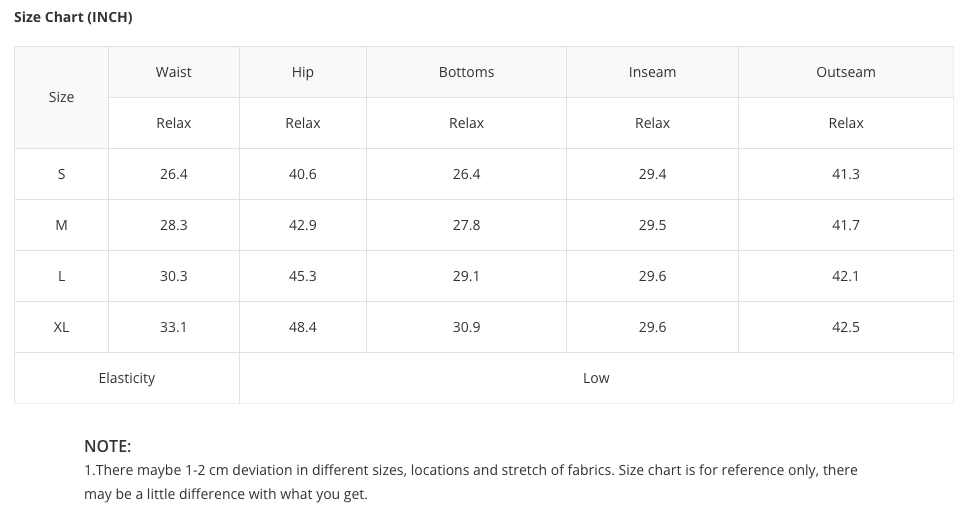Select the Outseam column header

pos(845,72)
